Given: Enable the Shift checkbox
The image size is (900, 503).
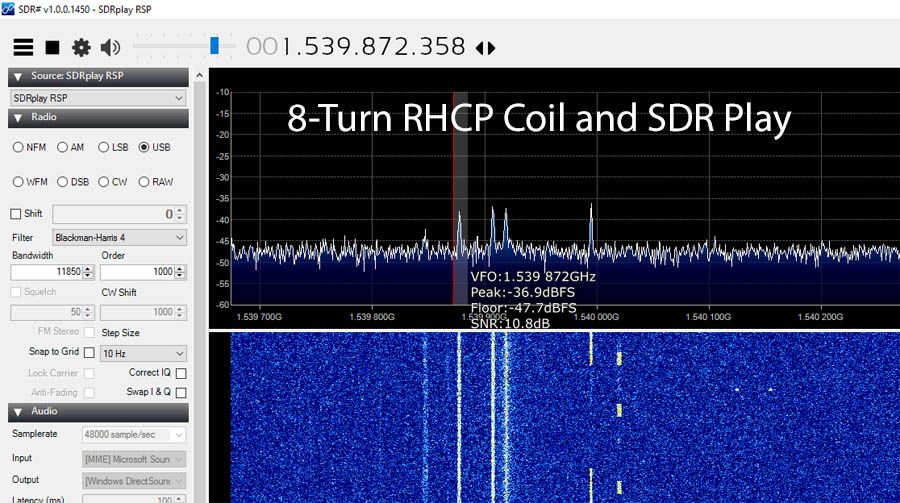Looking at the screenshot, I should point(15,214).
